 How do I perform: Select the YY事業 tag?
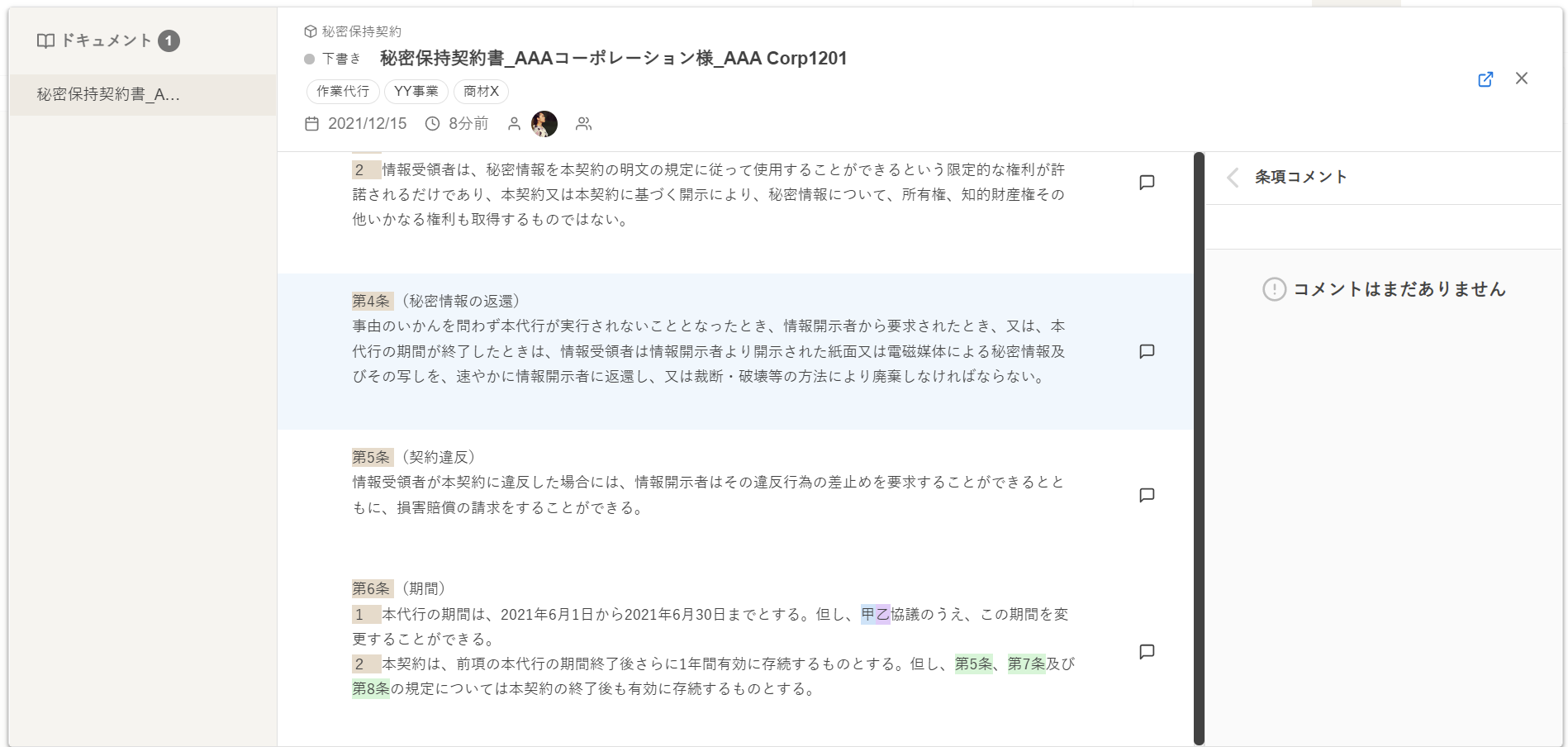(x=416, y=91)
